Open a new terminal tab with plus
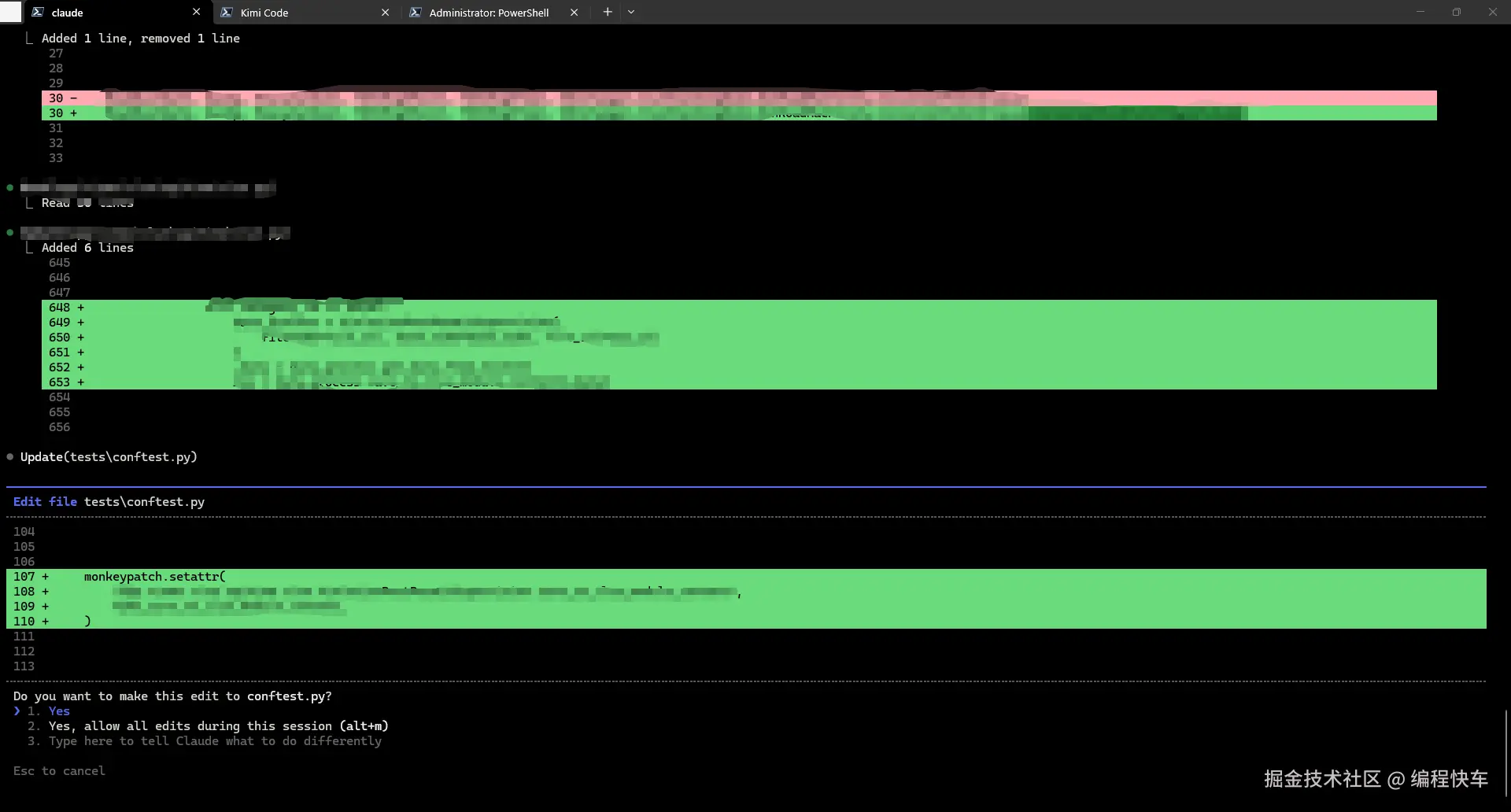1511x812 pixels. click(x=607, y=12)
